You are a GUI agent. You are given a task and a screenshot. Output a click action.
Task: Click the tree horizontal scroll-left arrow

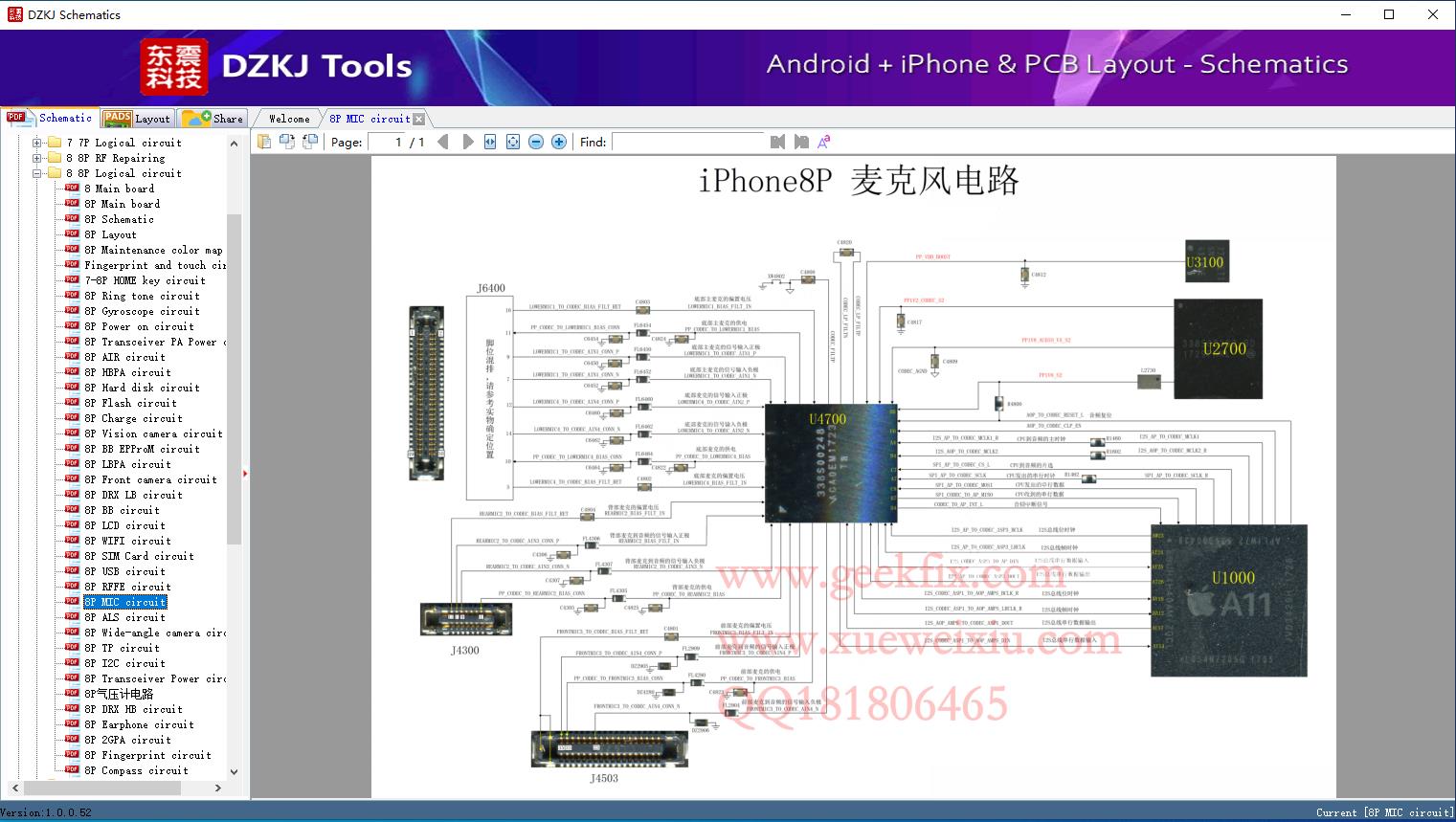click(13, 788)
